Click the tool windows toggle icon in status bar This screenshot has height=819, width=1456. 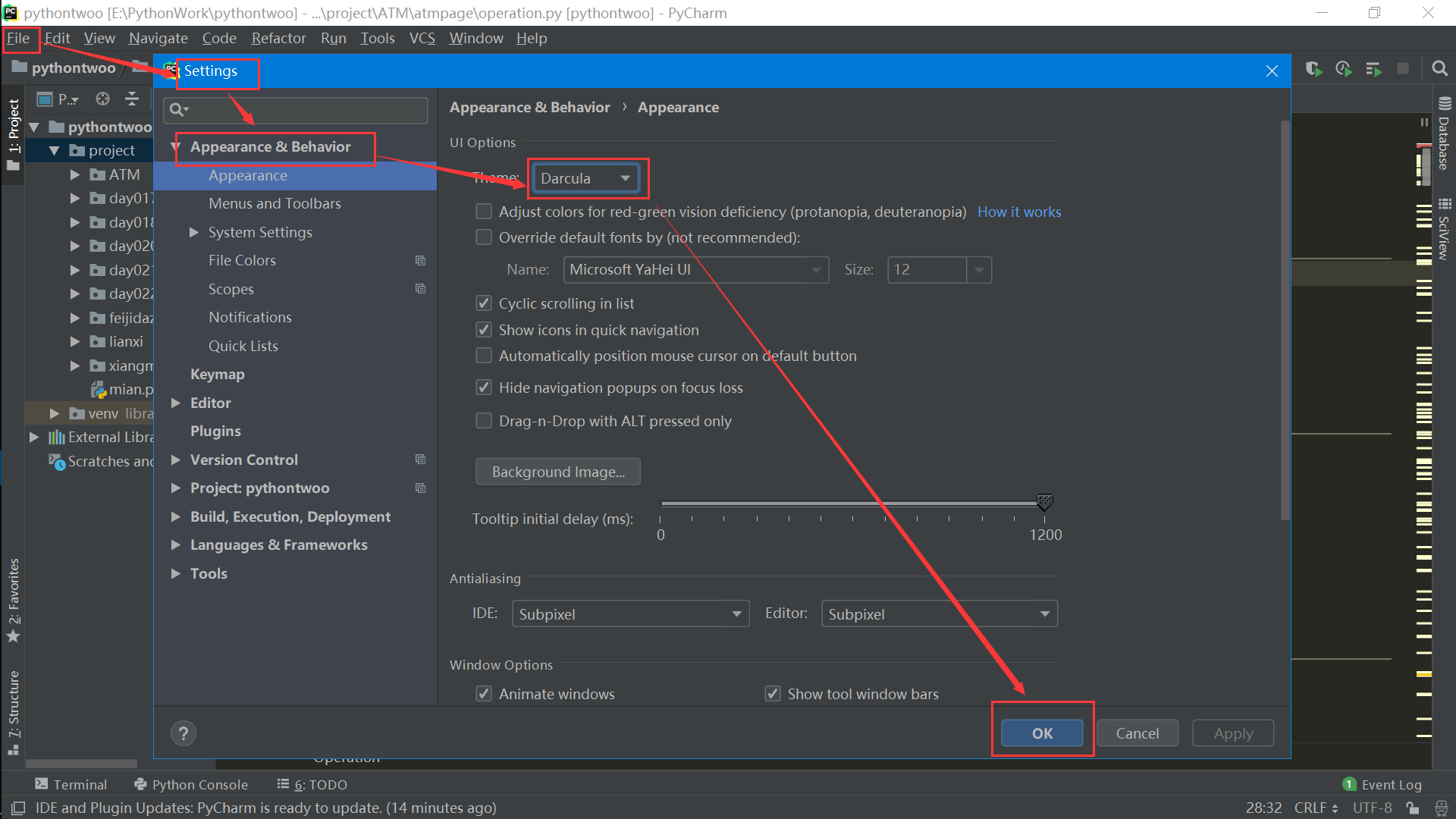tap(18, 808)
